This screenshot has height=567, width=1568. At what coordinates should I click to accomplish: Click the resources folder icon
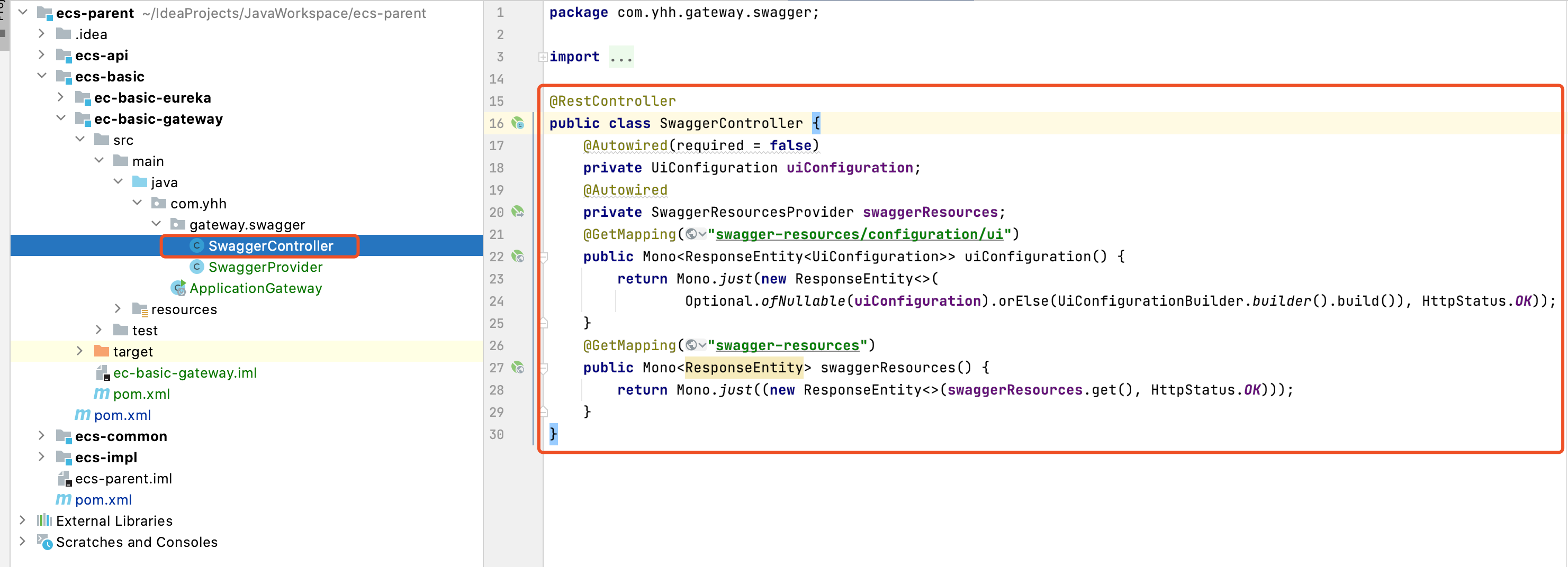point(141,309)
